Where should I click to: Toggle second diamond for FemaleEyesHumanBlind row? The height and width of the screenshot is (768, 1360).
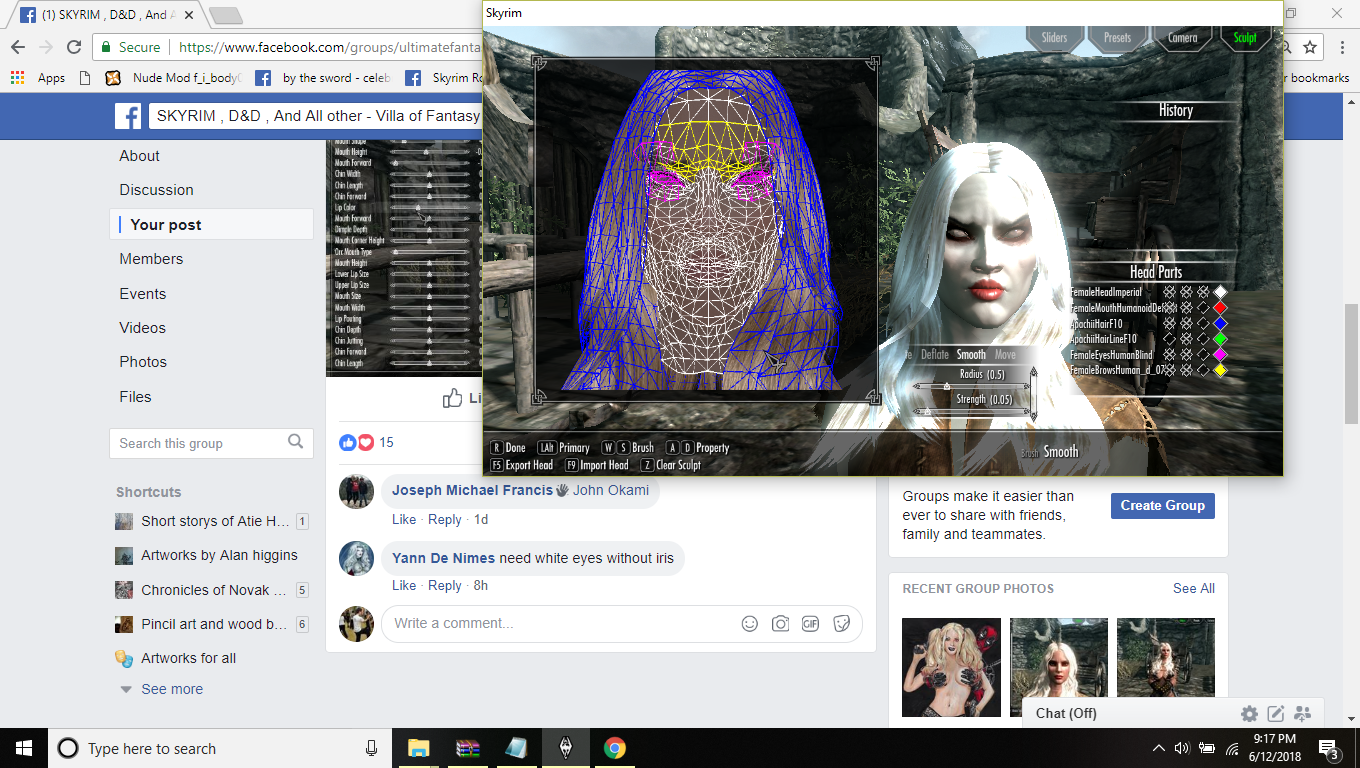click(1187, 355)
